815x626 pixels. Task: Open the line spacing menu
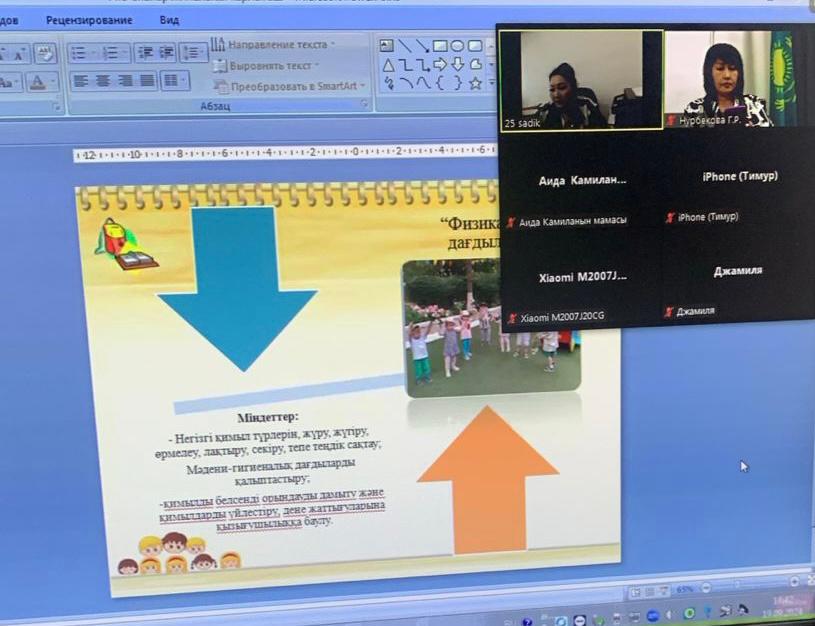[x=193, y=53]
